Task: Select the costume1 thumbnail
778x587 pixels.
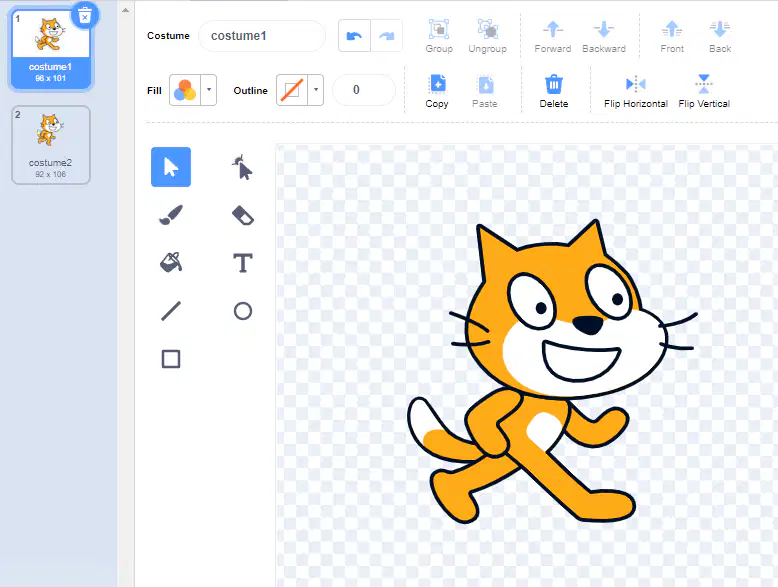Action: point(51,49)
